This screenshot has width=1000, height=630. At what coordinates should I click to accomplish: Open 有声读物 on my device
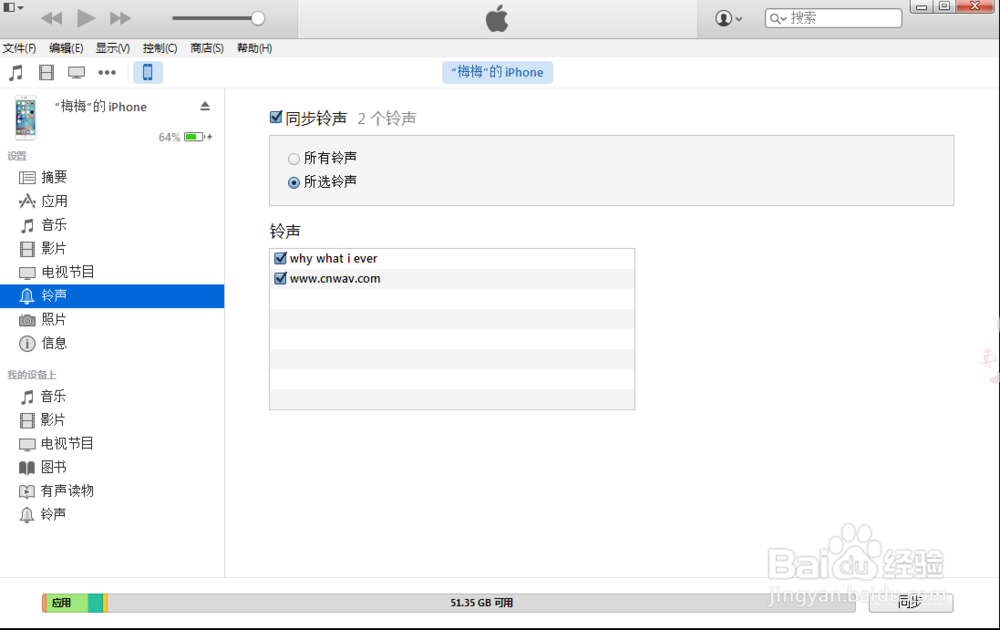pyautogui.click(x=112, y=490)
